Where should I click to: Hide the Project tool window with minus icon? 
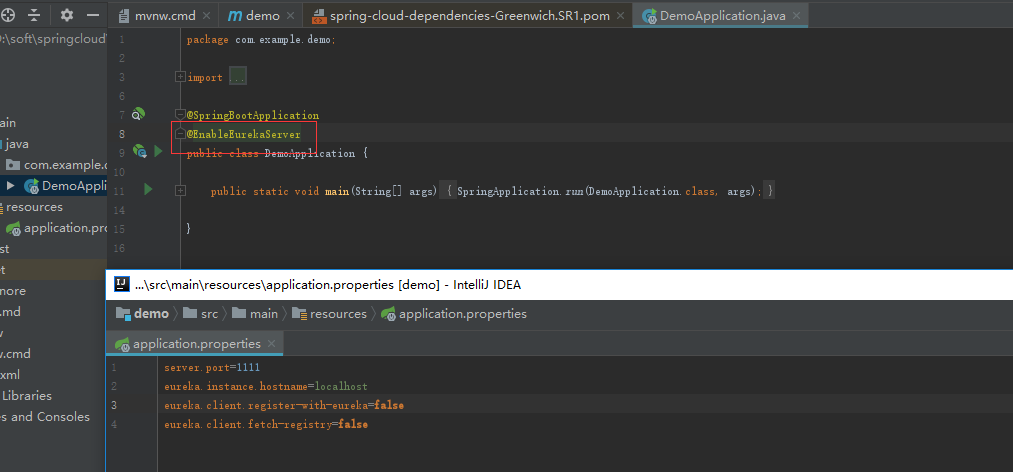pyautogui.click(x=95, y=15)
